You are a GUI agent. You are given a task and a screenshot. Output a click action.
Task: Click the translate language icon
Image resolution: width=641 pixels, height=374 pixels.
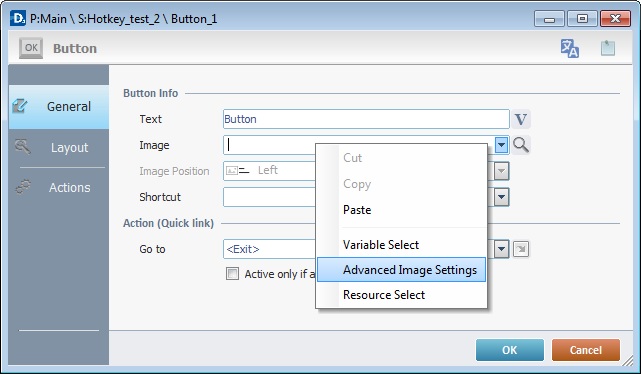(x=569, y=48)
